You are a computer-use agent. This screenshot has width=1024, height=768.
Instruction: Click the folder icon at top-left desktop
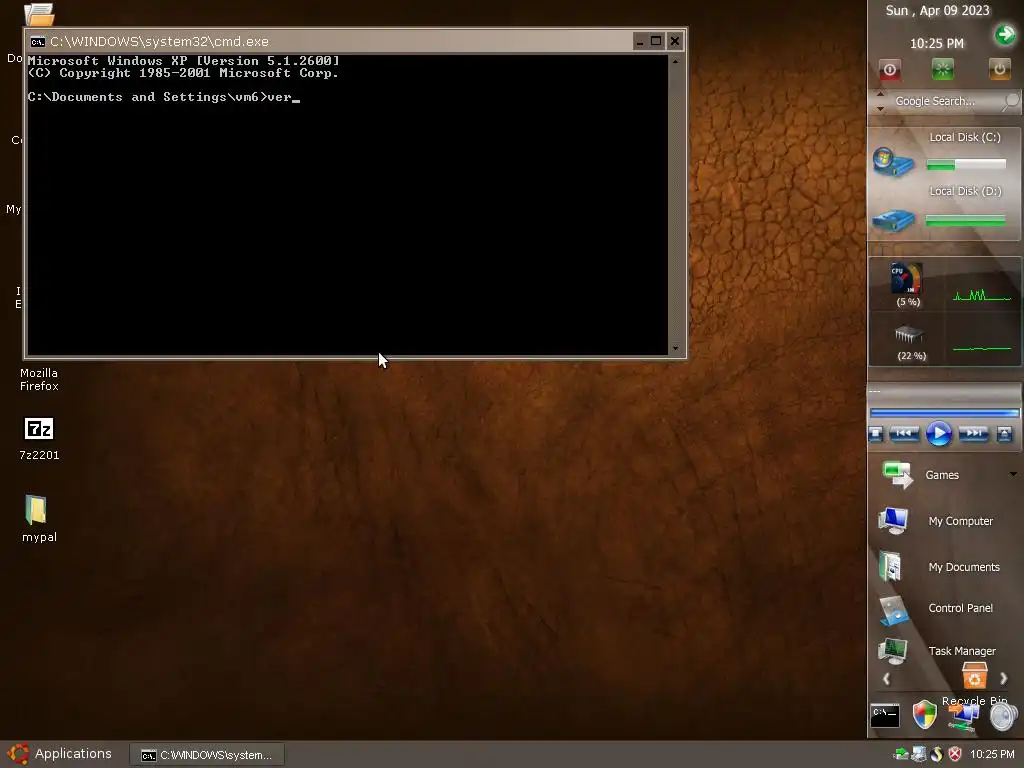(x=39, y=14)
